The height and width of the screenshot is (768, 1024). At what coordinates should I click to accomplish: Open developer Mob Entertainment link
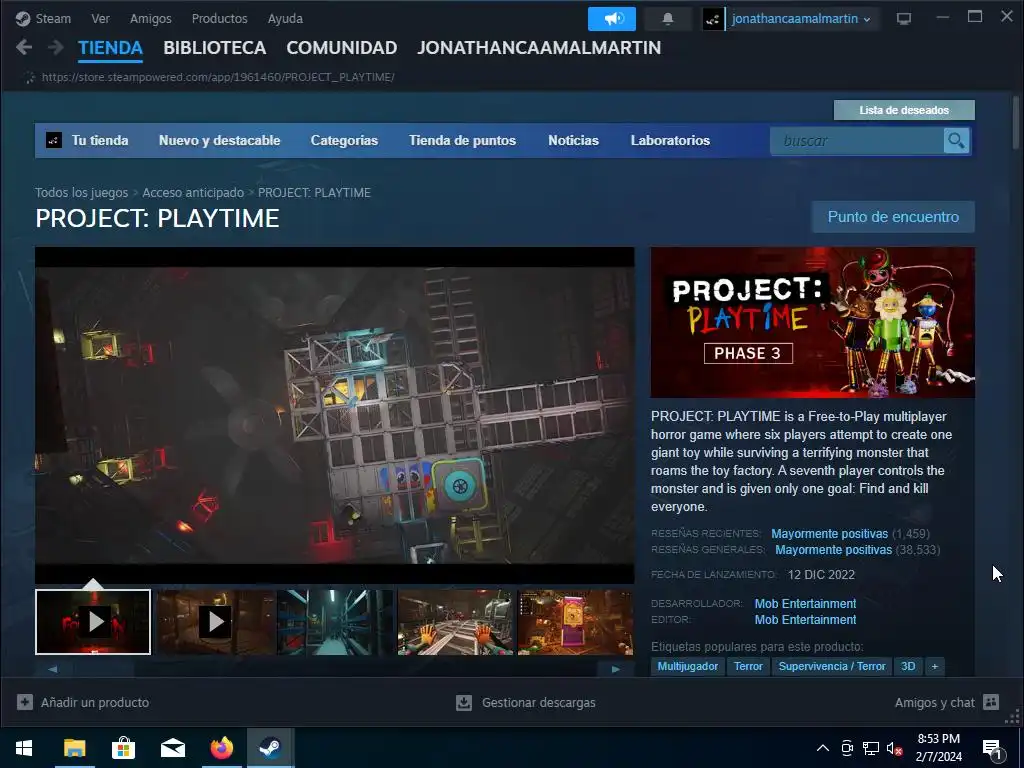[805, 603]
